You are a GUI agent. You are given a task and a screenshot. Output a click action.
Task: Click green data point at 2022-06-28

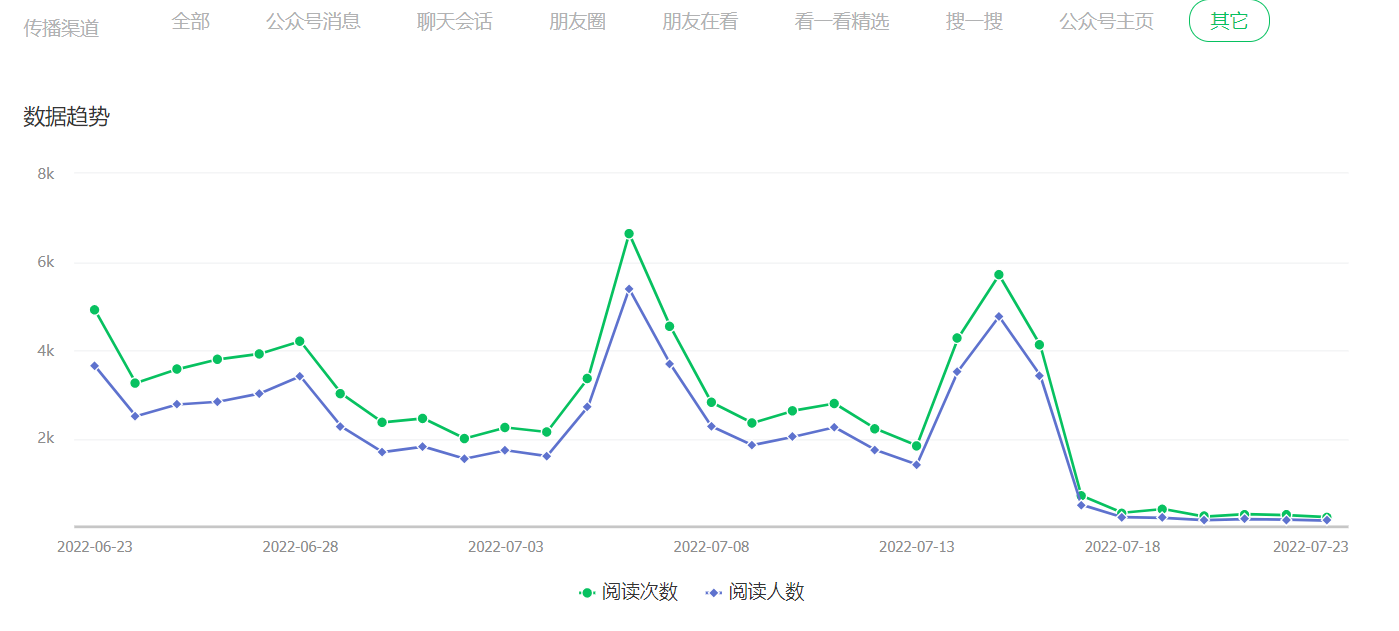point(300,341)
